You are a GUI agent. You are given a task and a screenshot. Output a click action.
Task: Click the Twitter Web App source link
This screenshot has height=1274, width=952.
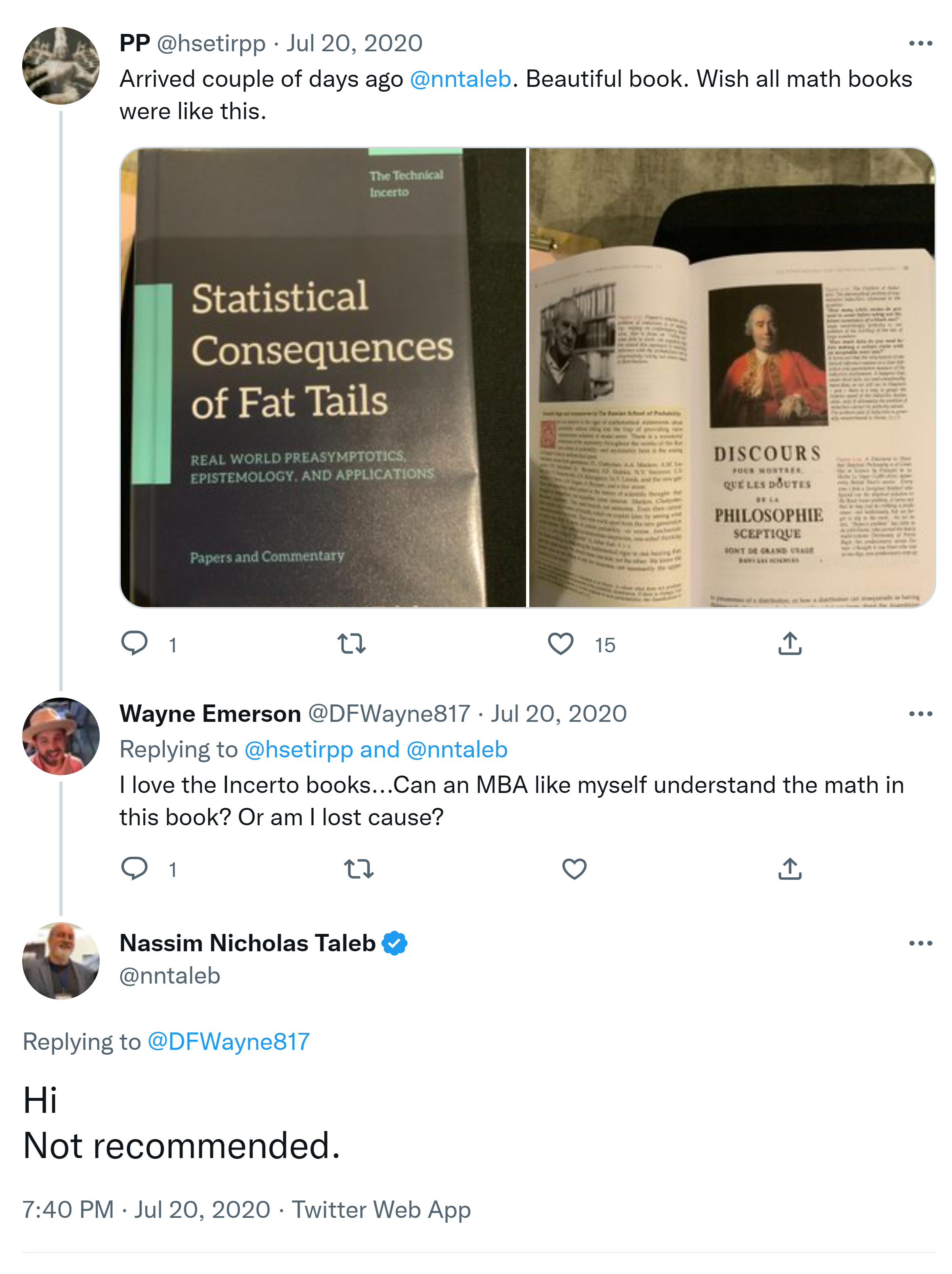(x=381, y=1209)
